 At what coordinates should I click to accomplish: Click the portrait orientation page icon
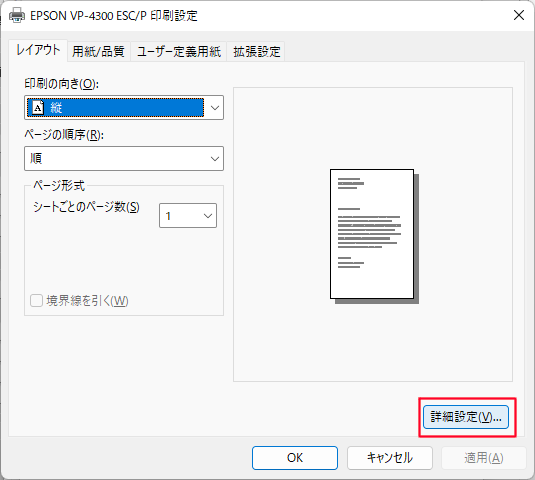tap(38, 108)
